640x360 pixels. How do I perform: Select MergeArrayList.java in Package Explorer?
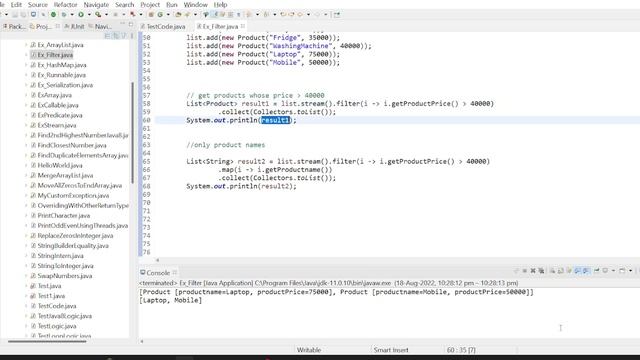pos(65,176)
